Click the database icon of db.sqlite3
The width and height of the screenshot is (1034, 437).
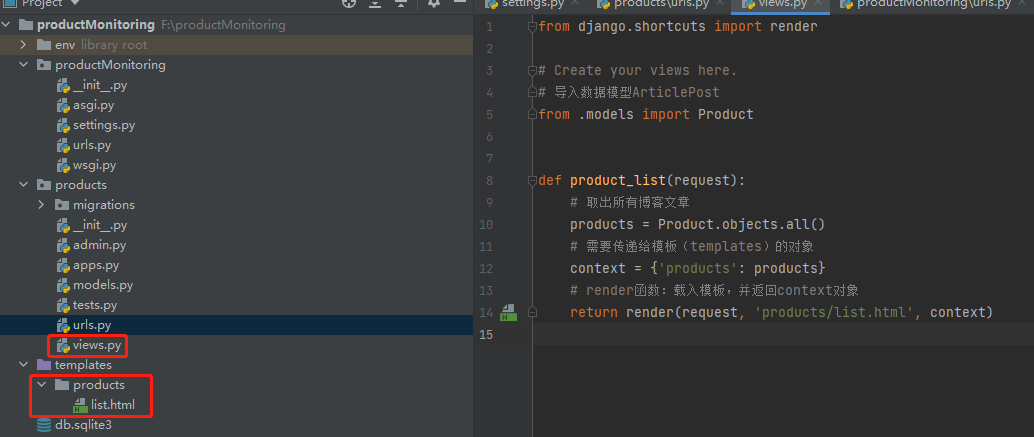(x=44, y=424)
